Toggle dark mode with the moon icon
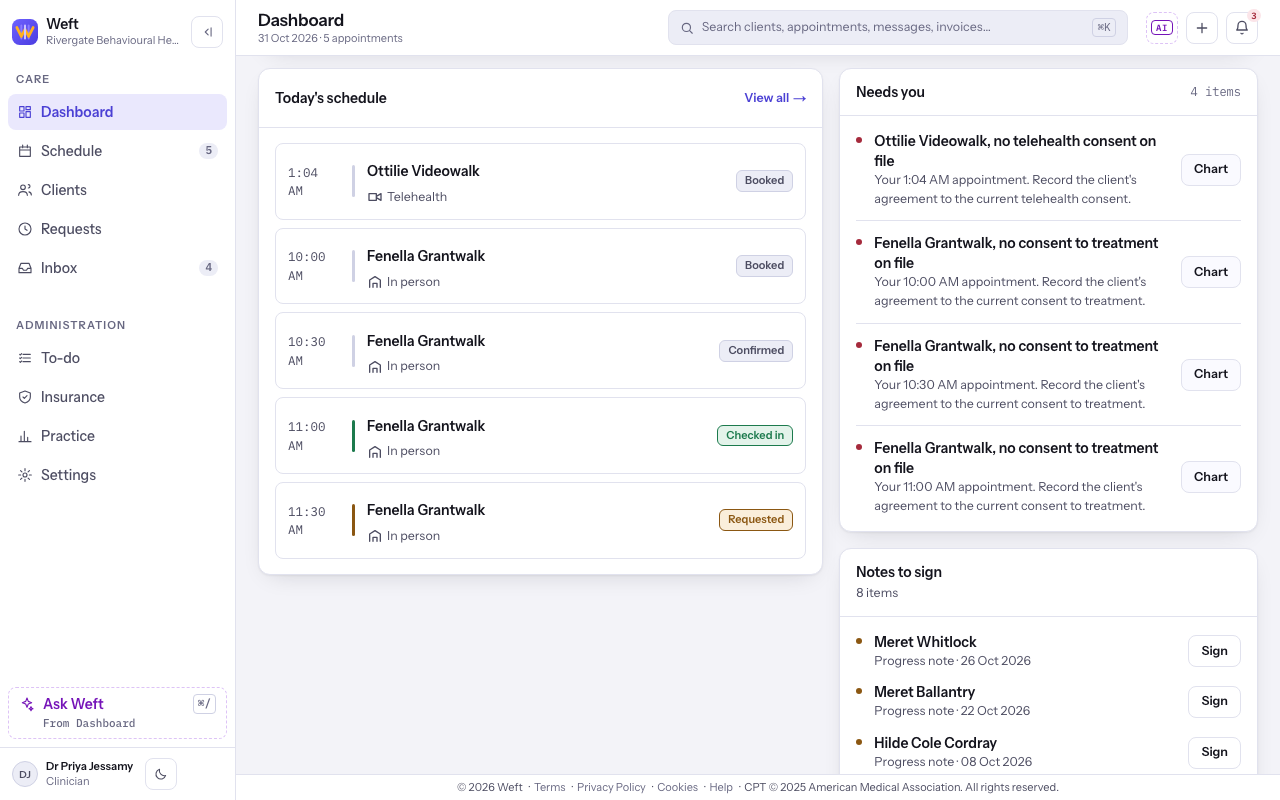Viewport: 1280px width, 800px height. coord(161,773)
